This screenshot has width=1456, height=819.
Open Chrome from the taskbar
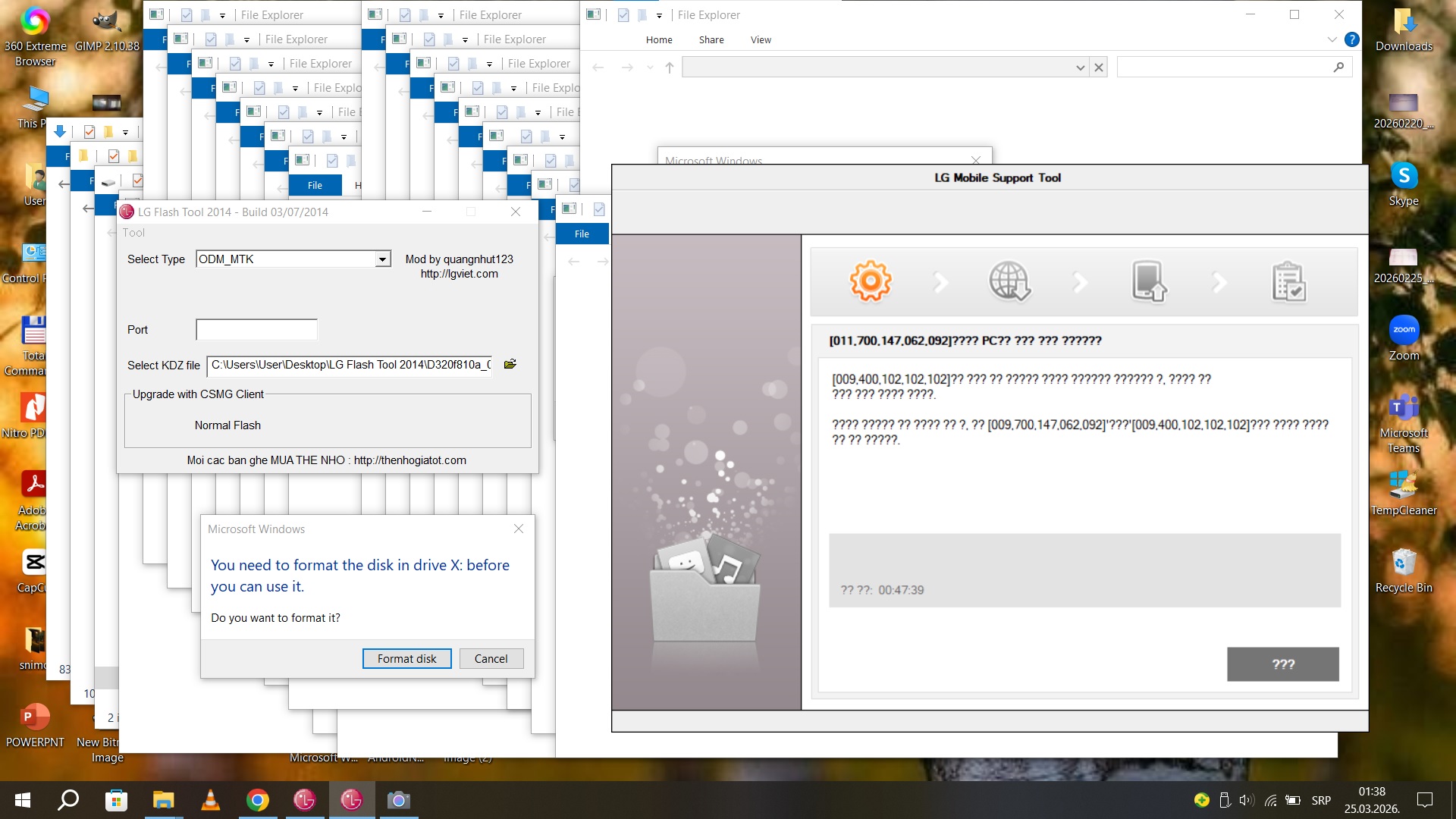coord(258,800)
